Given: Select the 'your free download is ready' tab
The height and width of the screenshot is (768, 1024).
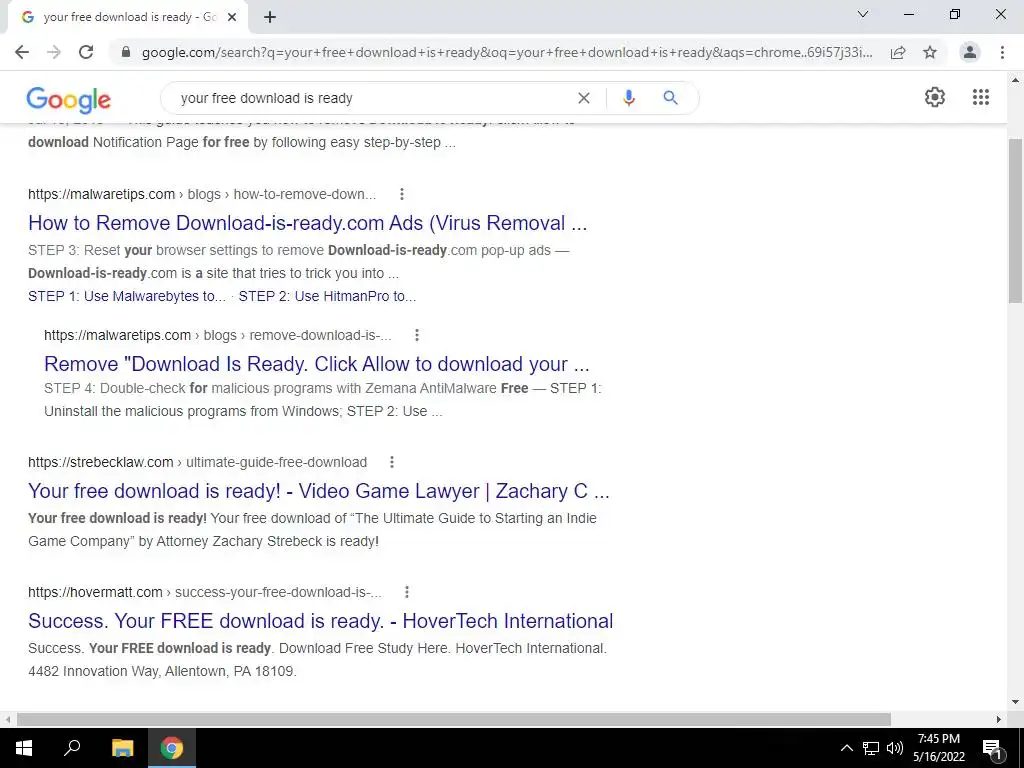Looking at the screenshot, I should coord(127,17).
